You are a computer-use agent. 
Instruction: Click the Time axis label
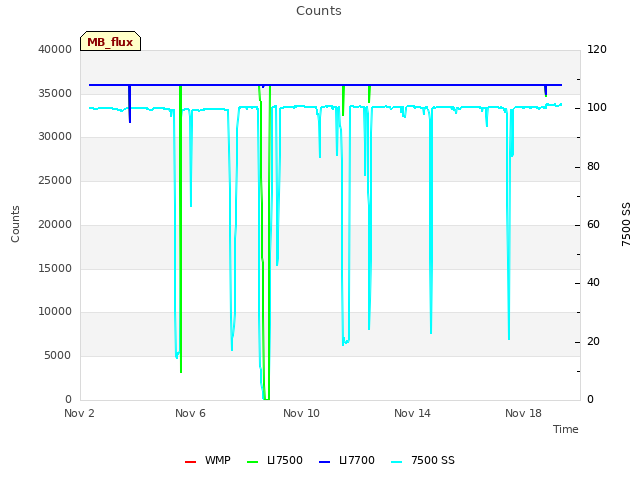click(x=566, y=429)
